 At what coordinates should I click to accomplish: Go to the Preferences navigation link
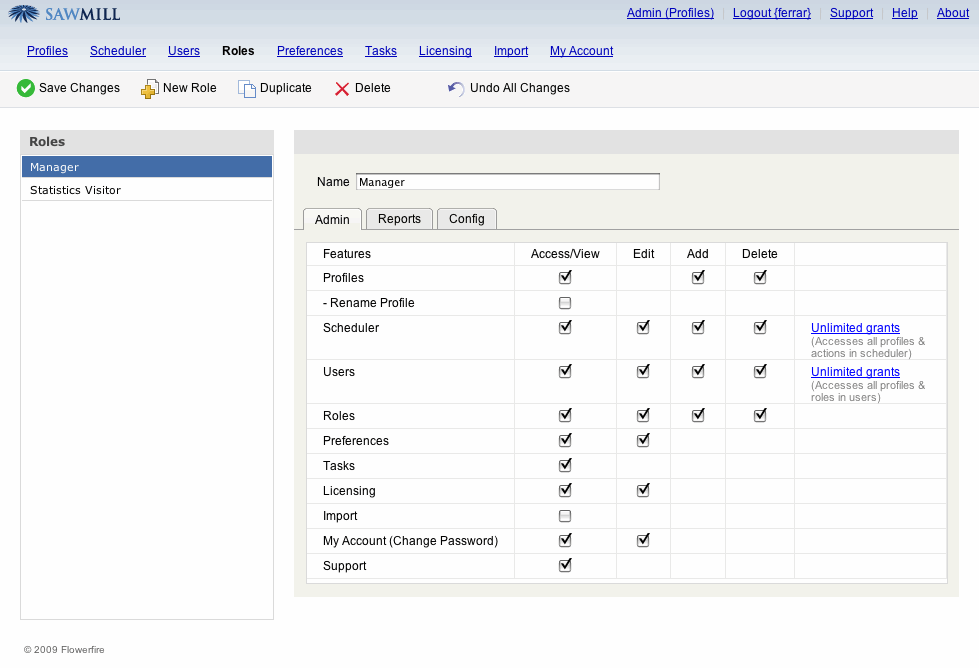pos(310,51)
